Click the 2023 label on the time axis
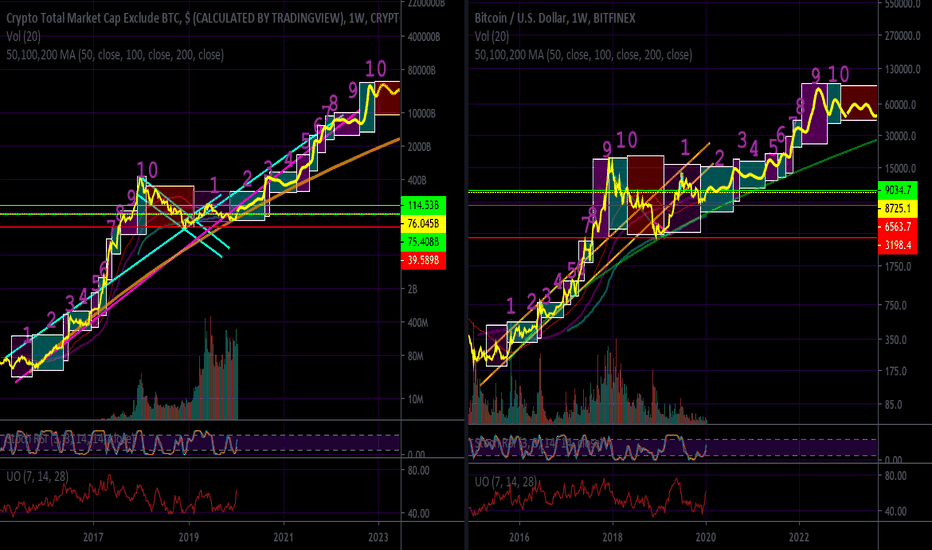This screenshot has width=932, height=550. point(378,538)
